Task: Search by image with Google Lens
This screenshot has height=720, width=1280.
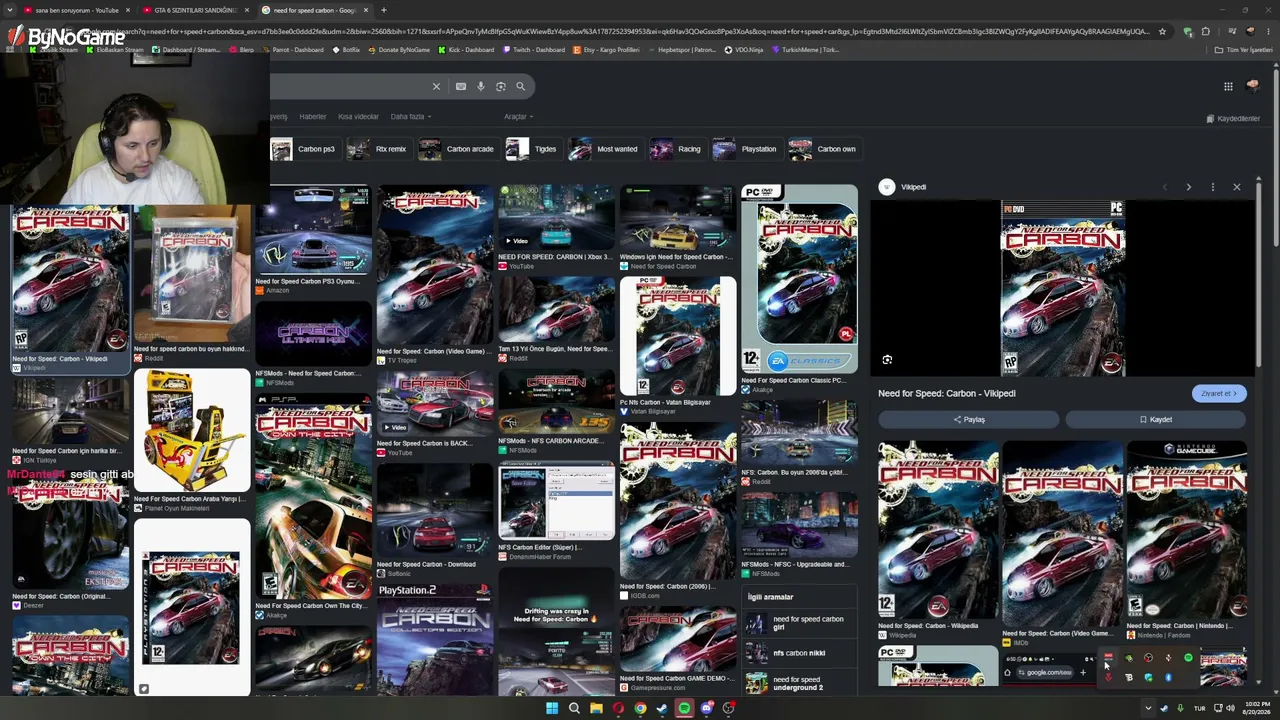Action: (501, 86)
